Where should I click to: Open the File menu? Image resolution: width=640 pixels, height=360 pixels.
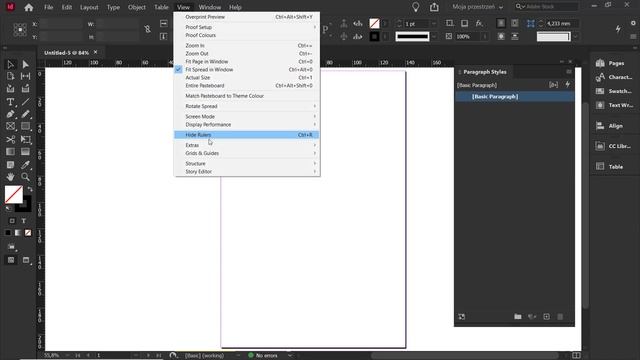point(49,7)
